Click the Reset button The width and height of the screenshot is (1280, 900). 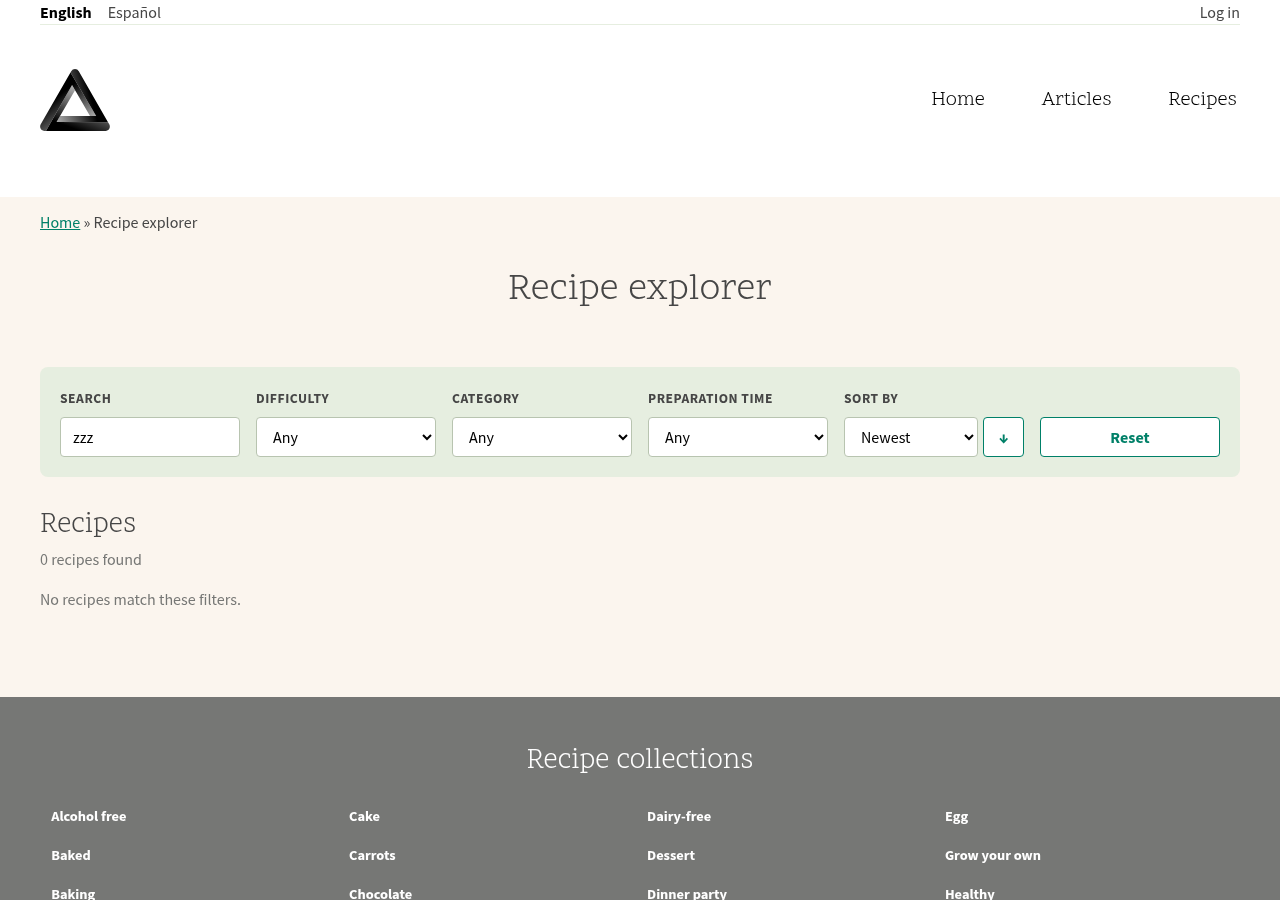pyautogui.click(x=1130, y=437)
